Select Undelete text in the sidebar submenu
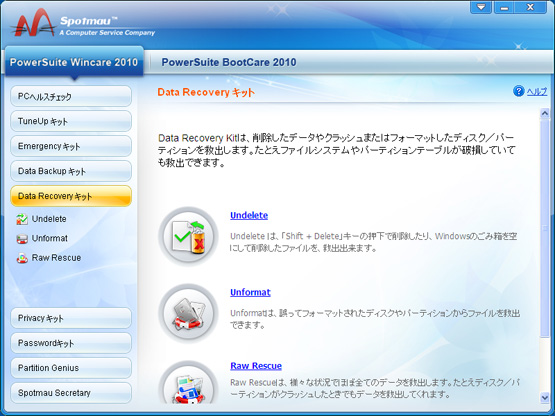The image size is (555, 416). pyautogui.click(x=49, y=219)
